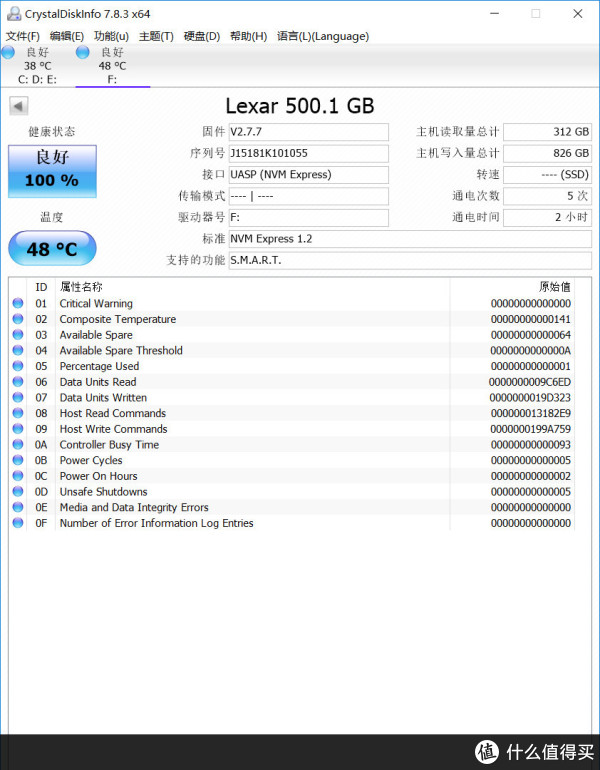Click raw value 0000000199A759

(x=530, y=429)
